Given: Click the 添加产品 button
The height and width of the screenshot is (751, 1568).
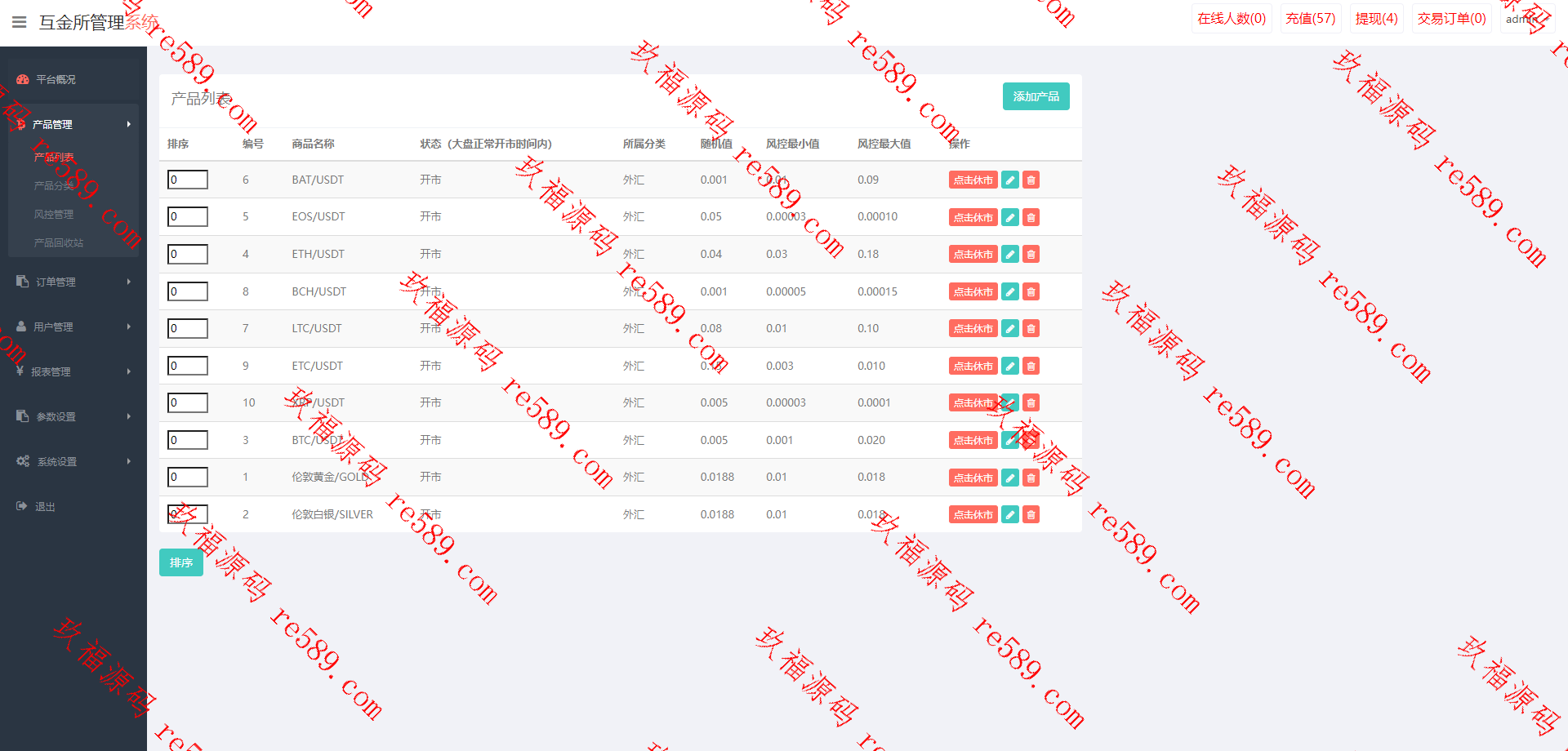Looking at the screenshot, I should (1036, 96).
